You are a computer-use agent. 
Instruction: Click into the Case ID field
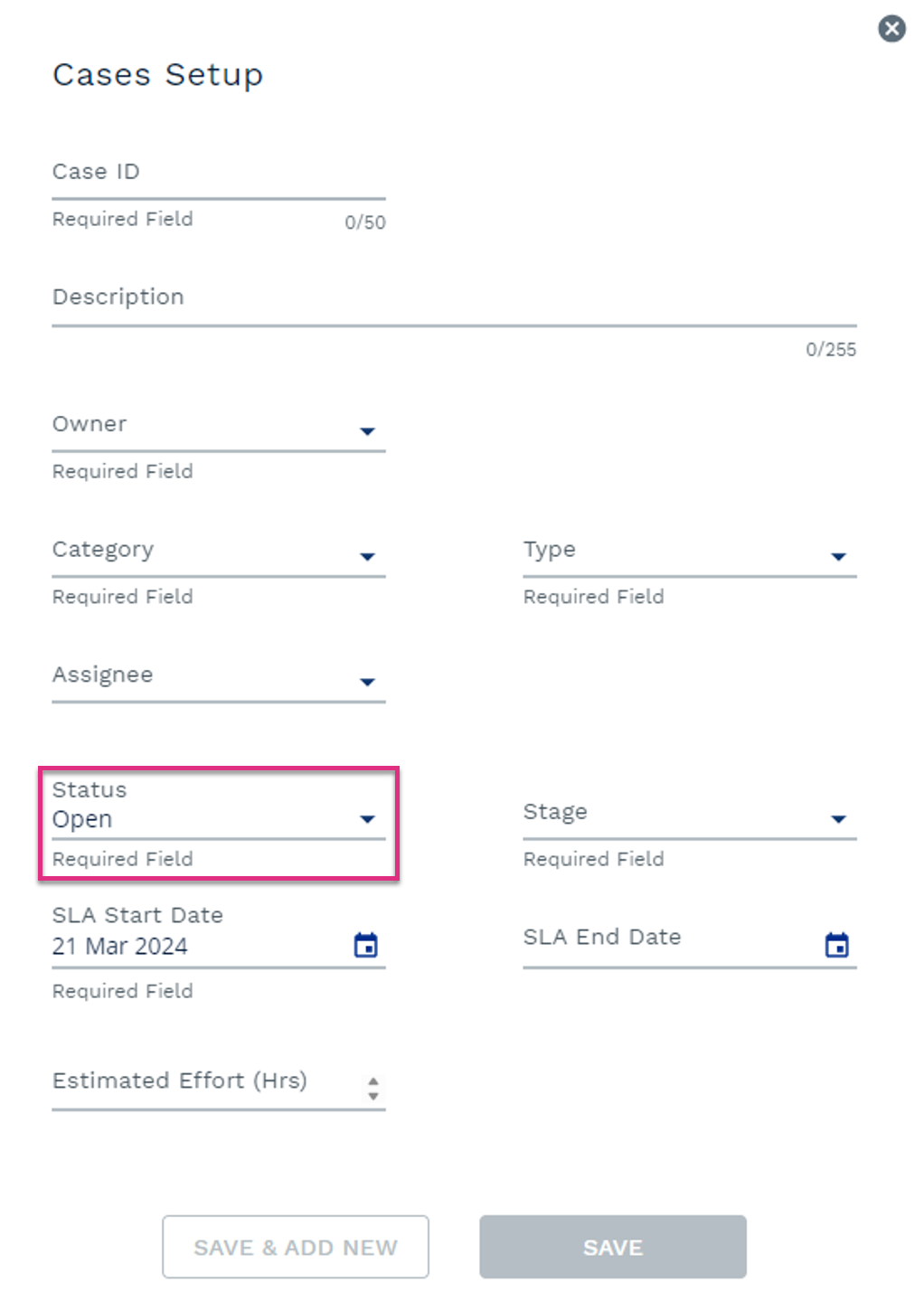(x=219, y=173)
